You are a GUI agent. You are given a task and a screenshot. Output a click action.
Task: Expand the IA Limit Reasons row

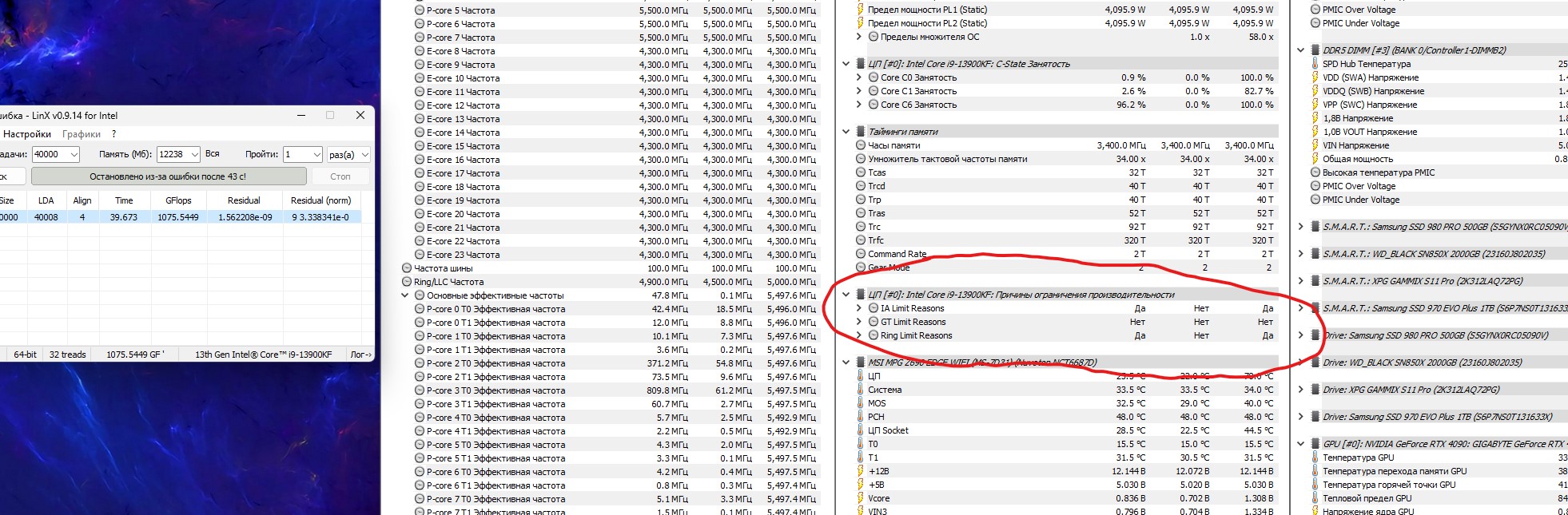click(859, 308)
